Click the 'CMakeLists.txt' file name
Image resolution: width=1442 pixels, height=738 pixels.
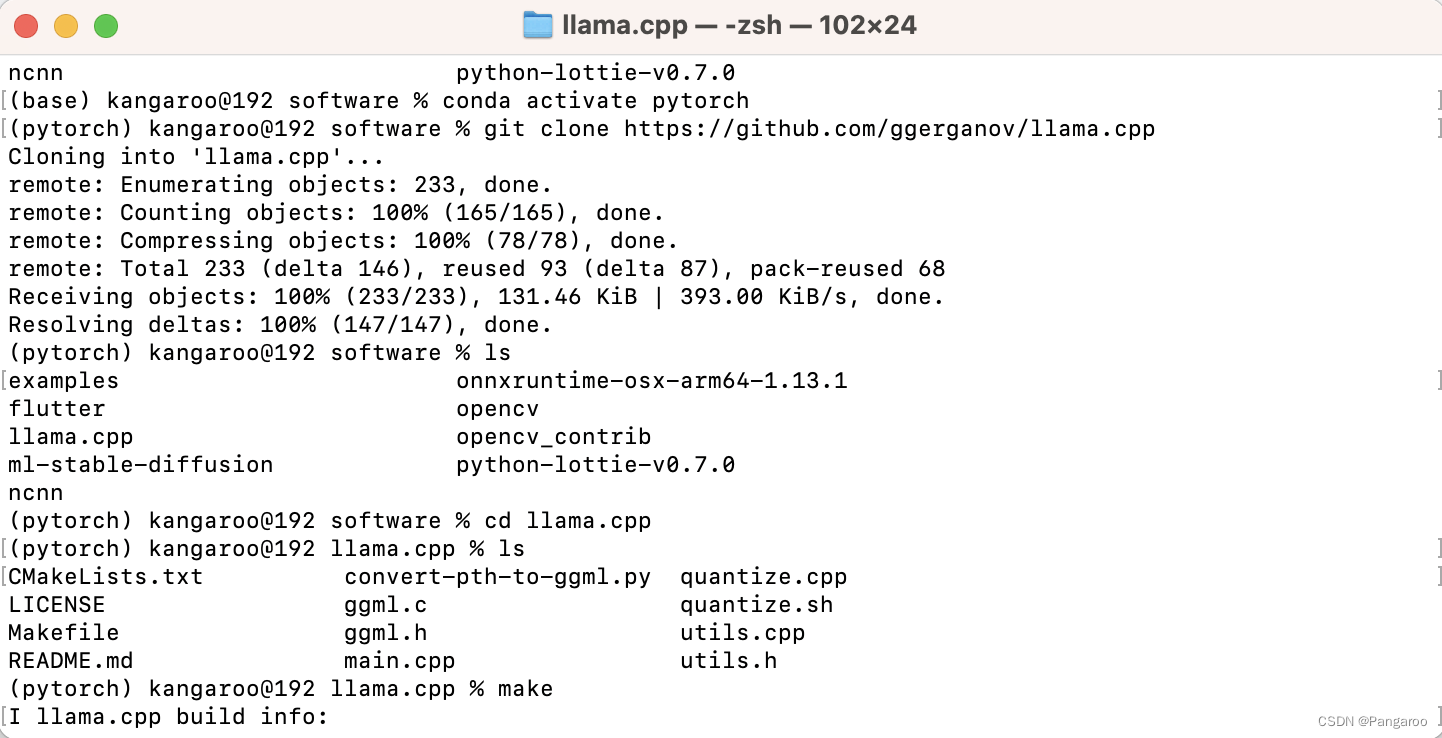pyautogui.click(x=106, y=577)
